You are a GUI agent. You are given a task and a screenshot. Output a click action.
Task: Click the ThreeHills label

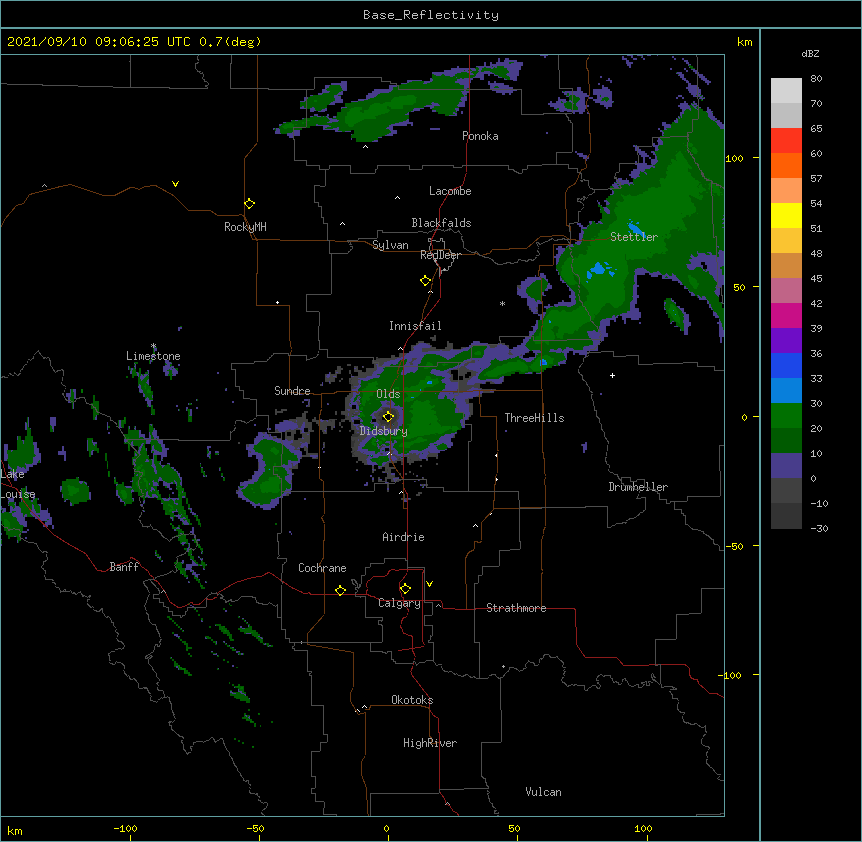pos(534,418)
